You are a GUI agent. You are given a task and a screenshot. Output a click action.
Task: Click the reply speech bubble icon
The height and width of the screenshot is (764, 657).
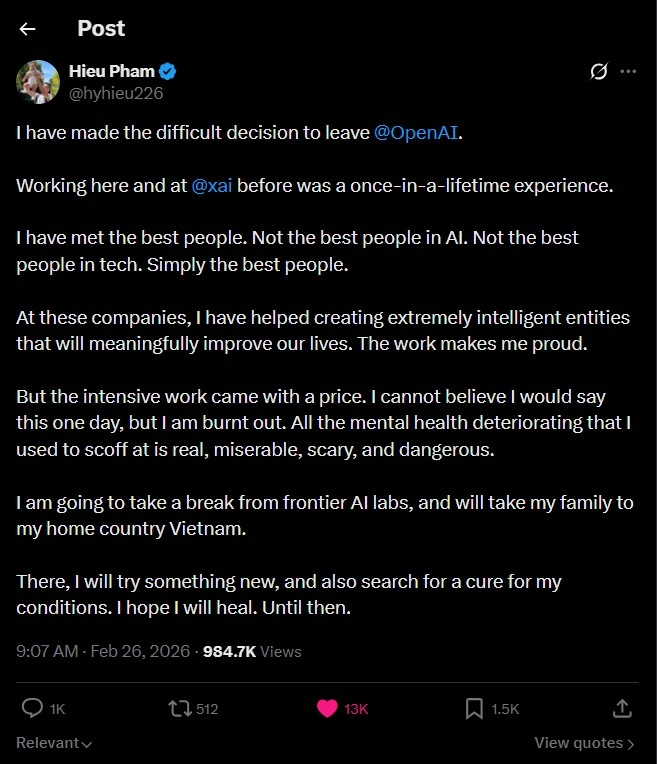[32, 708]
